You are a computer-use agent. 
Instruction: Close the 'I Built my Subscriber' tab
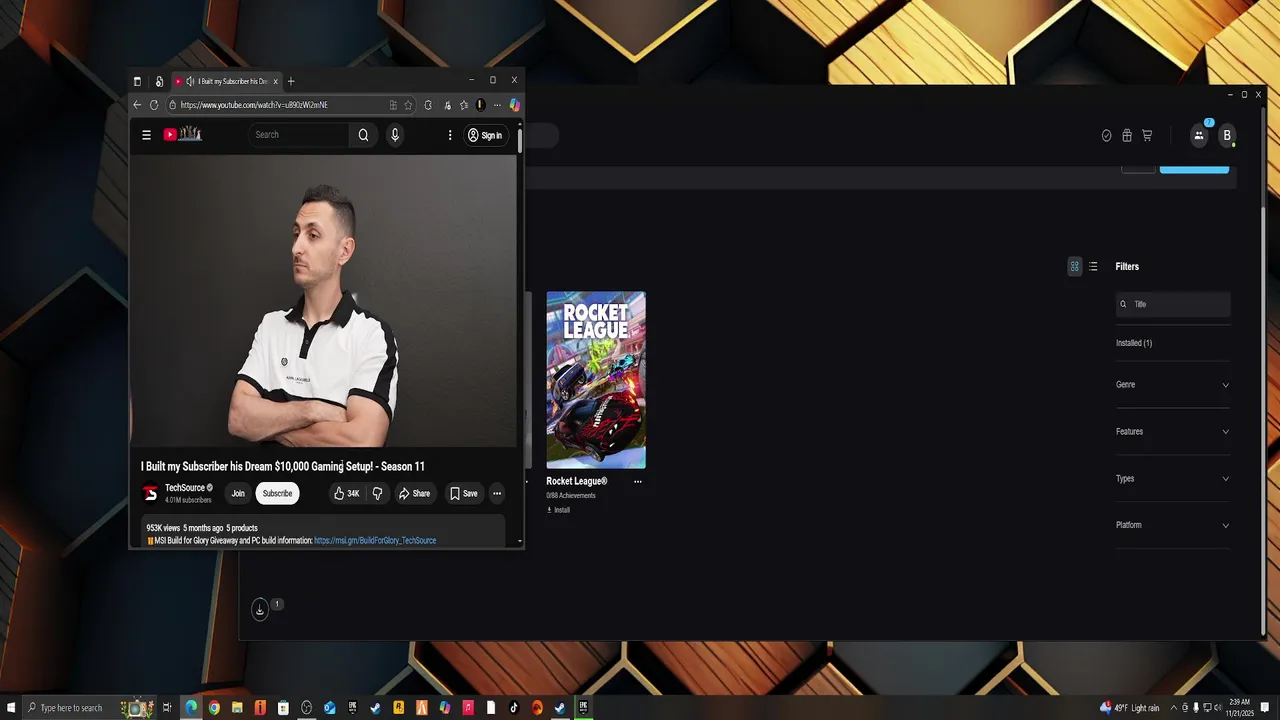[x=276, y=81]
